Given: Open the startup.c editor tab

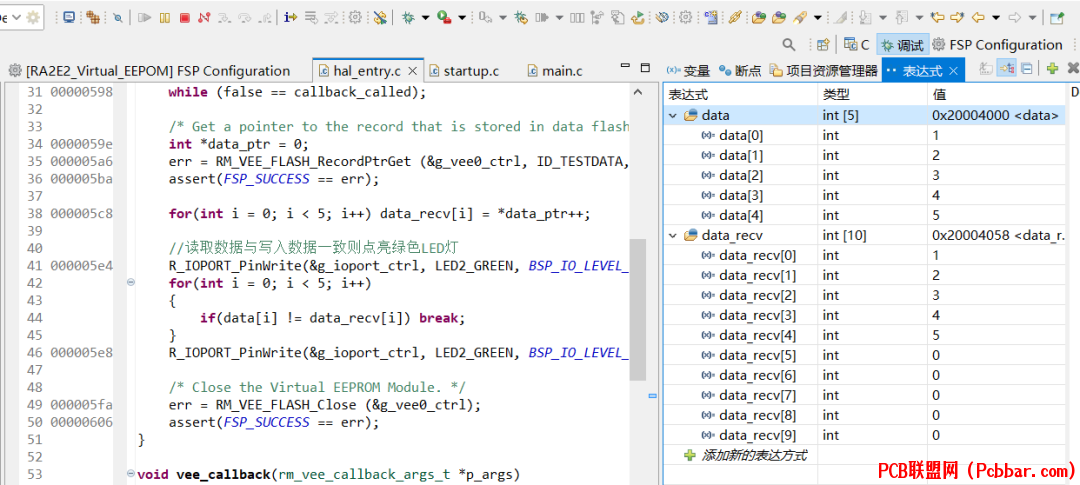Looking at the screenshot, I should click(x=464, y=71).
